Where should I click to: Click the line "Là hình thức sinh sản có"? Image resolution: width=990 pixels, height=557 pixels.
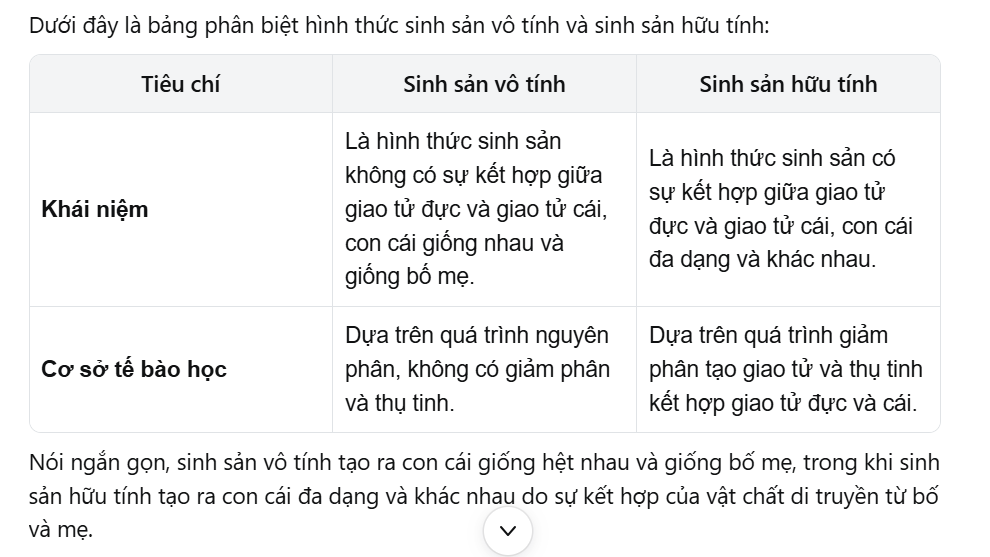pos(772,158)
